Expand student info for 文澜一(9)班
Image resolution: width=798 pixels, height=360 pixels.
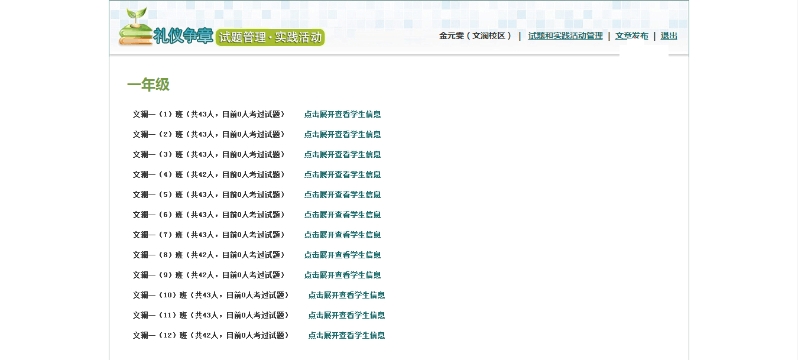[x=343, y=275]
